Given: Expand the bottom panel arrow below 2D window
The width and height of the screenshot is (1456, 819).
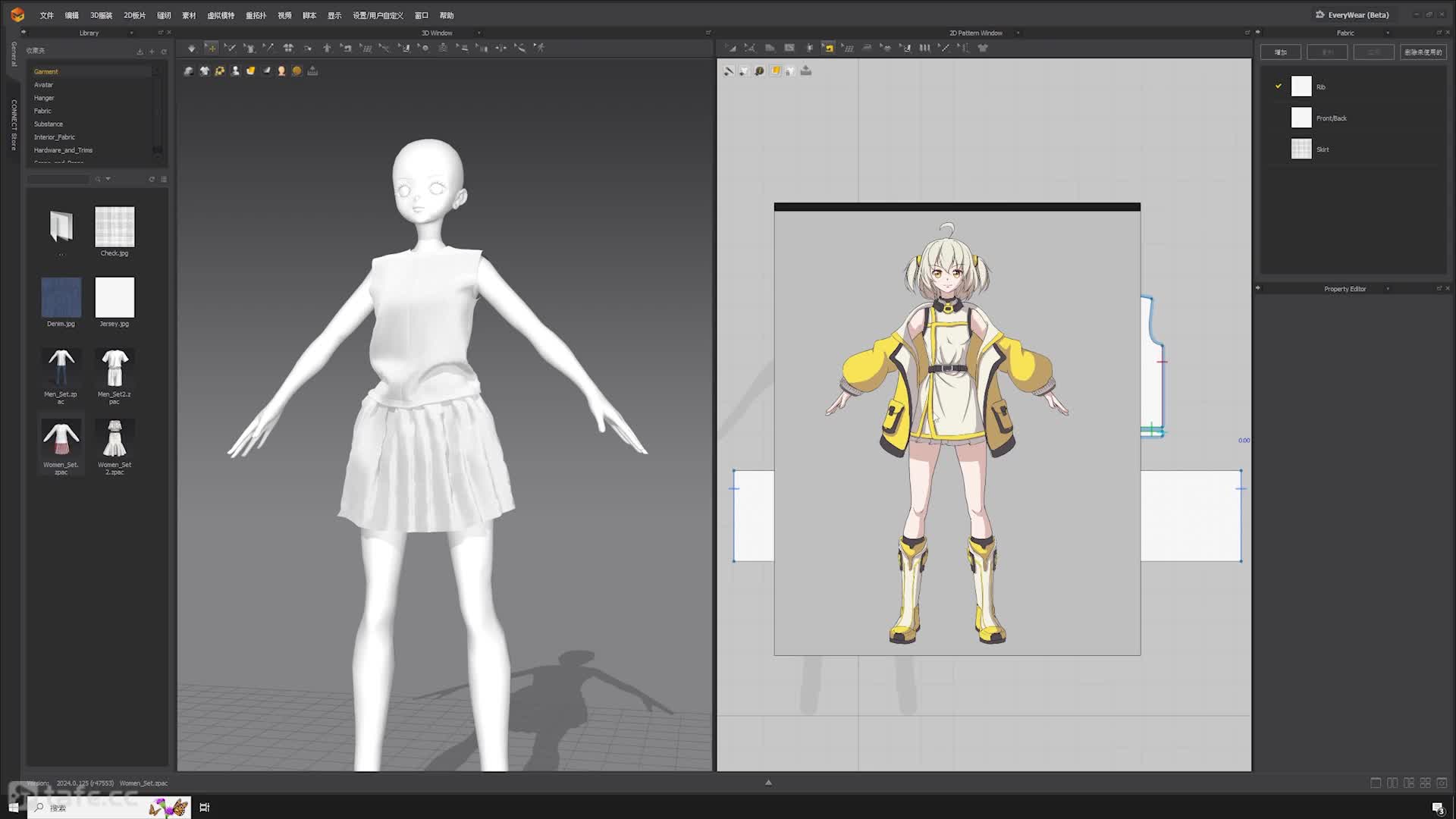Looking at the screenshot, I should (x=768, y=783).
